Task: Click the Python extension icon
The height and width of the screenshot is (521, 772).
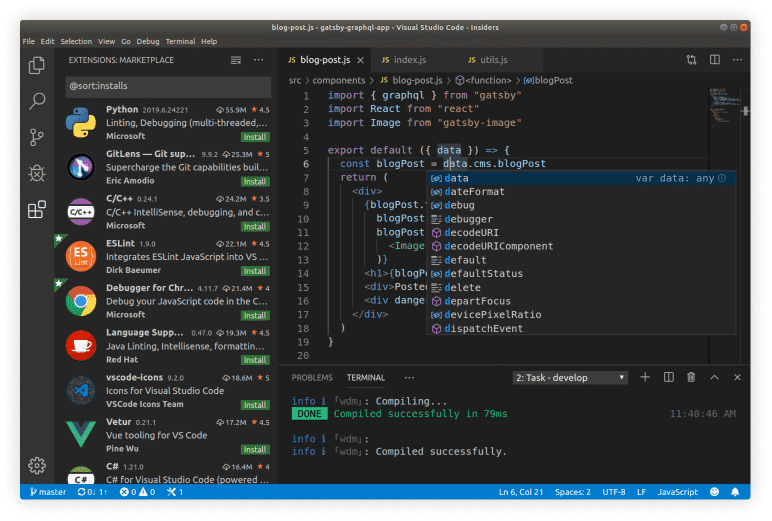Action: [81, 122]
